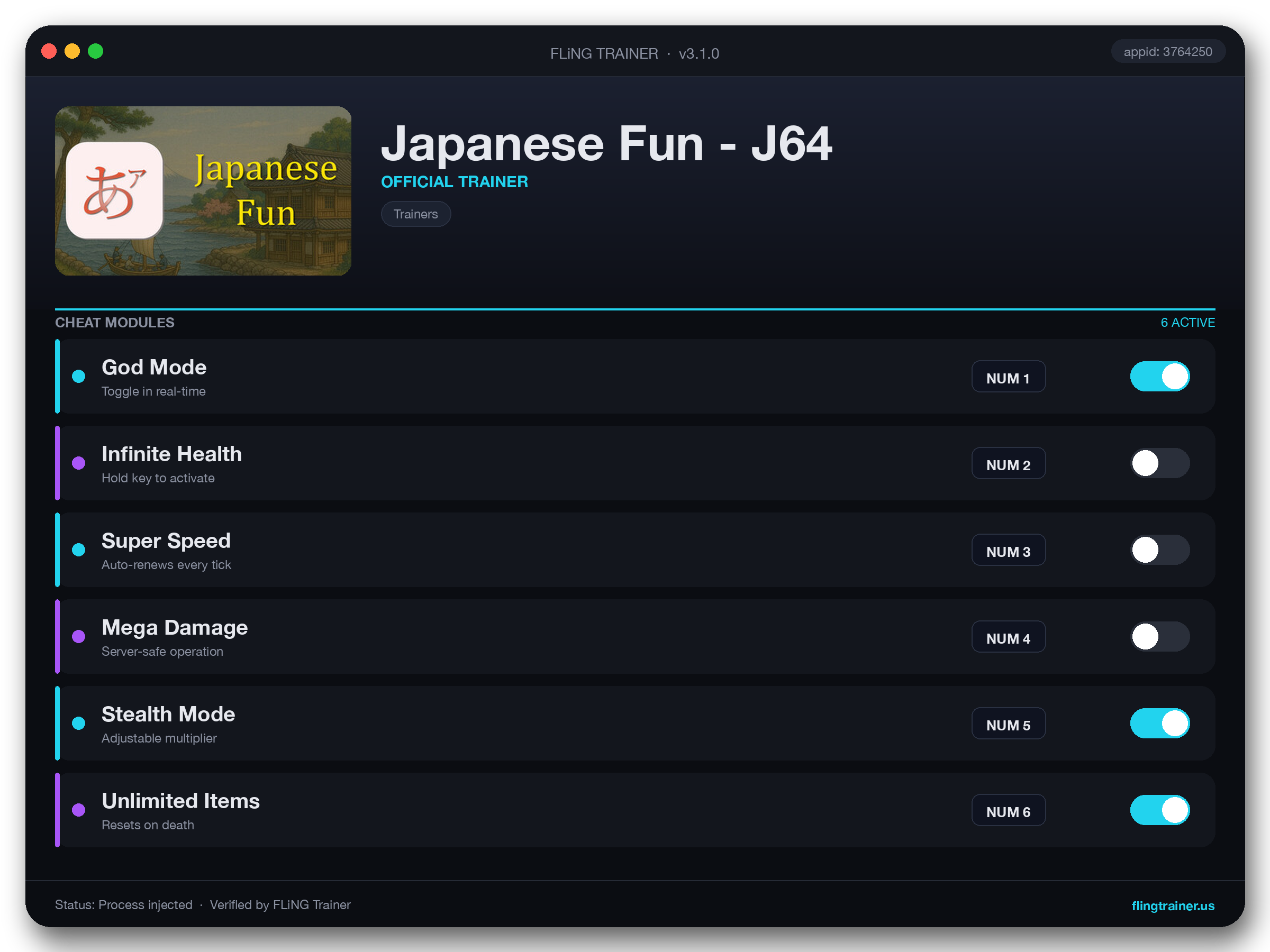Click the Super Speed cyan status dot
Image resolution: width=1270 pixels, height=952 pixels.
click(x=79, y=550)
